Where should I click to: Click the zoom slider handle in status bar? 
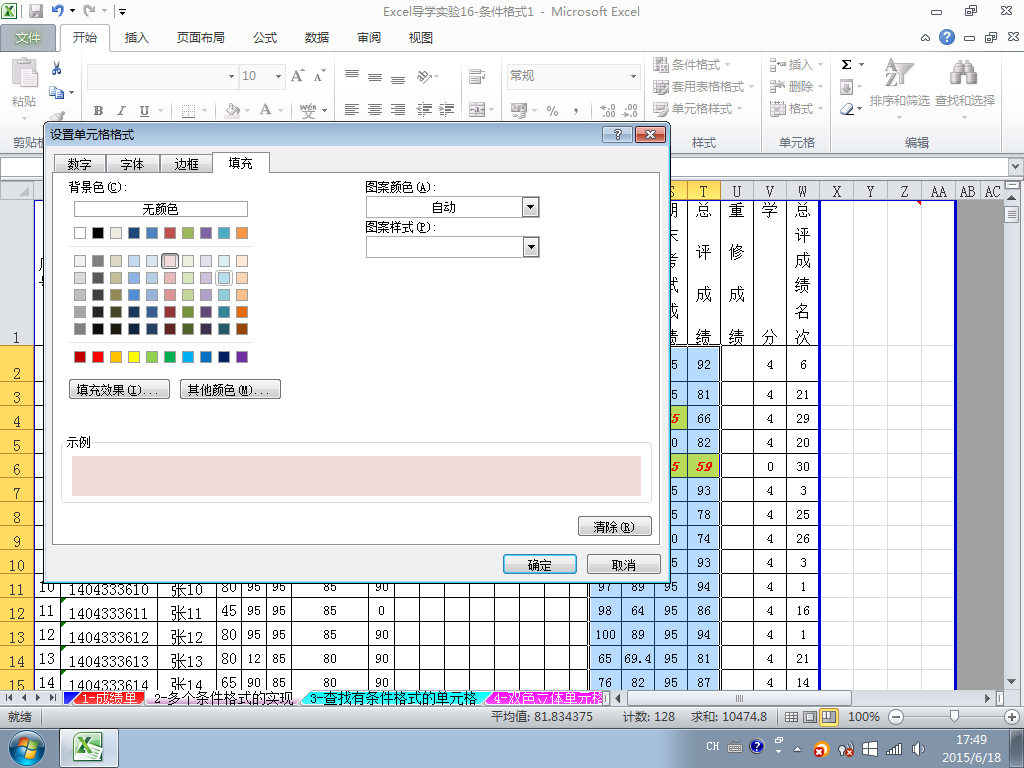(x=954, y=717)
